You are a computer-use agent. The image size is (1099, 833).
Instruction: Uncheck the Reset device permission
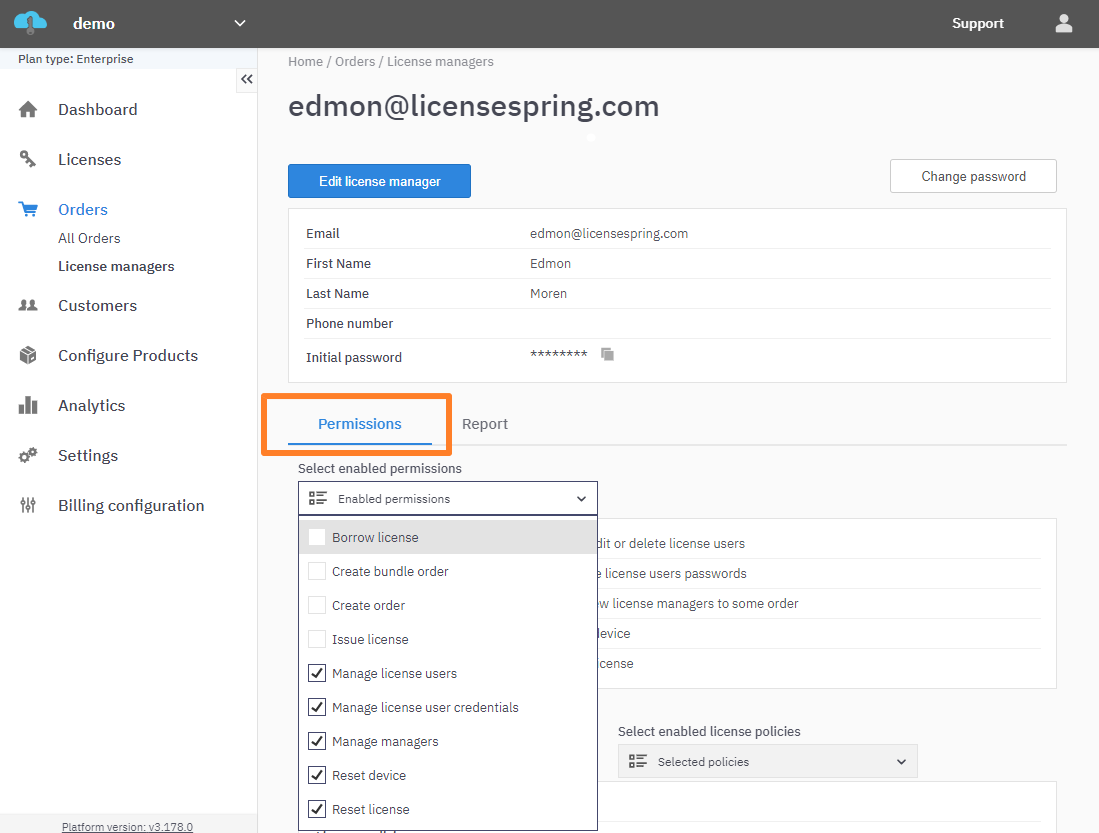(x=317, y=775)
